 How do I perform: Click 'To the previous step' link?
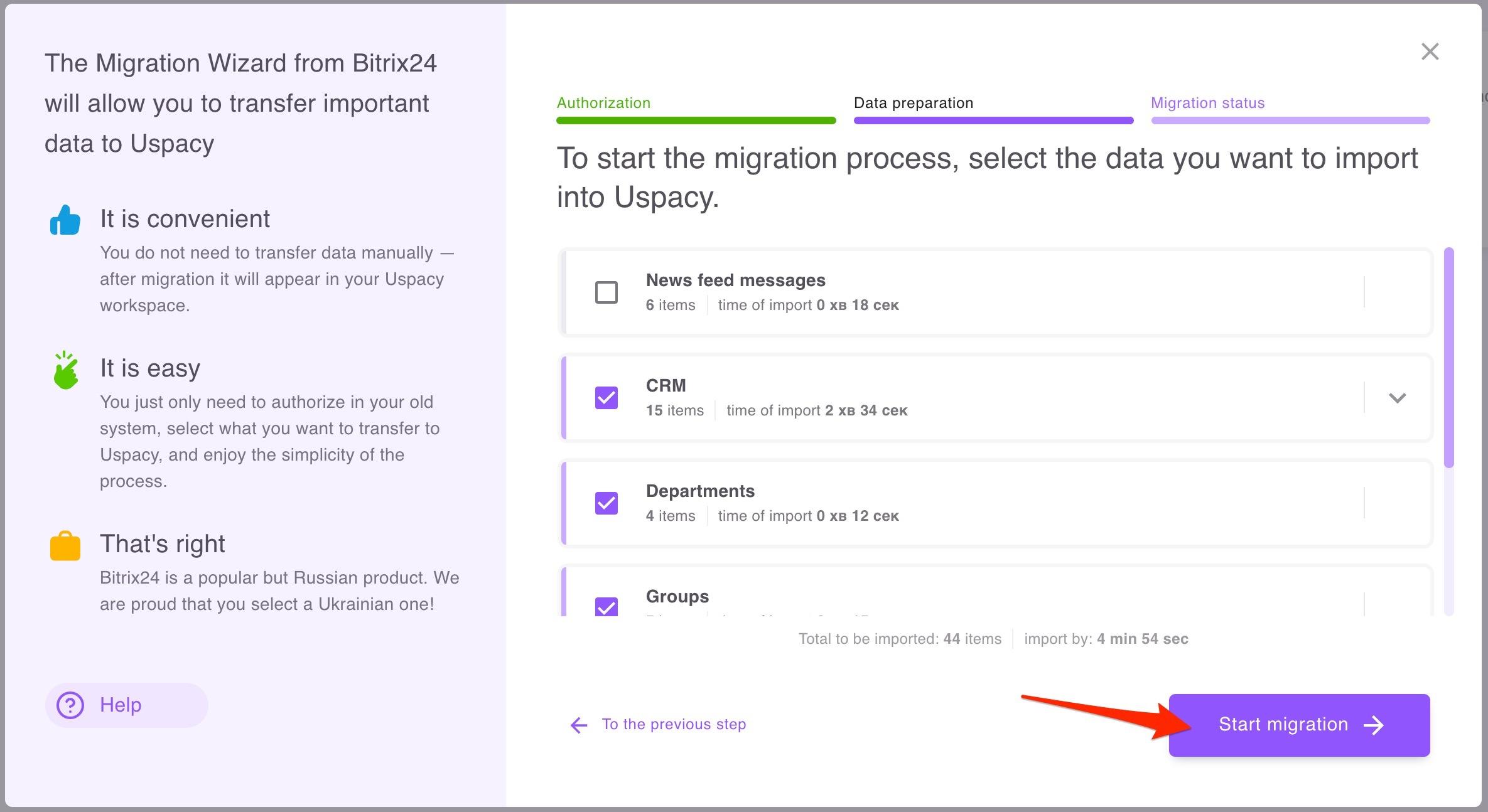pos(673,724)
